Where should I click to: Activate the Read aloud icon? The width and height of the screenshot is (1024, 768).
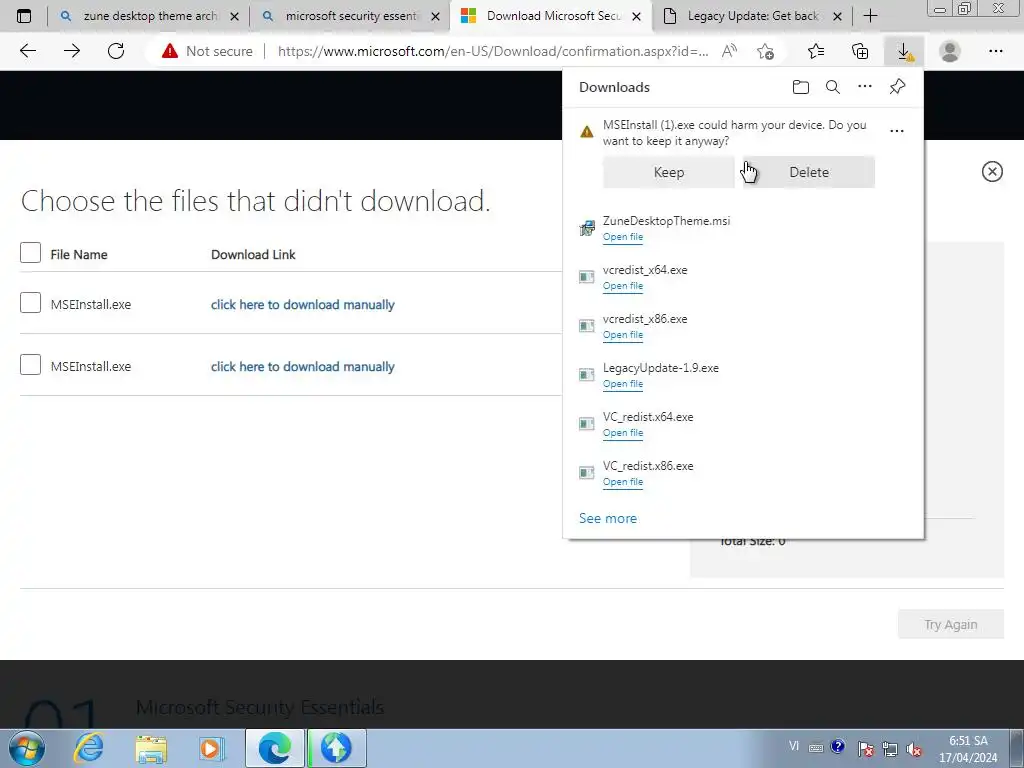[x=729, y=51]
